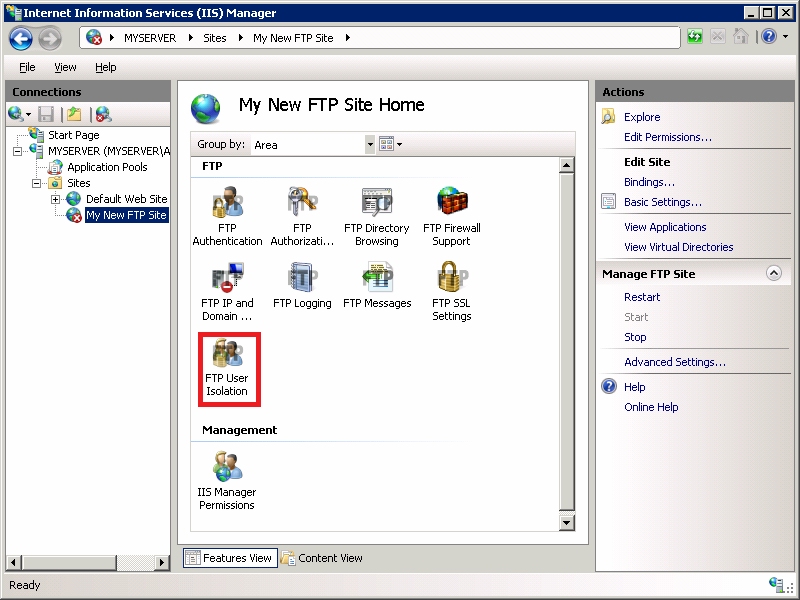Select My New FTP Site tree item
This screenshot has height=600, width=800.
126,215
